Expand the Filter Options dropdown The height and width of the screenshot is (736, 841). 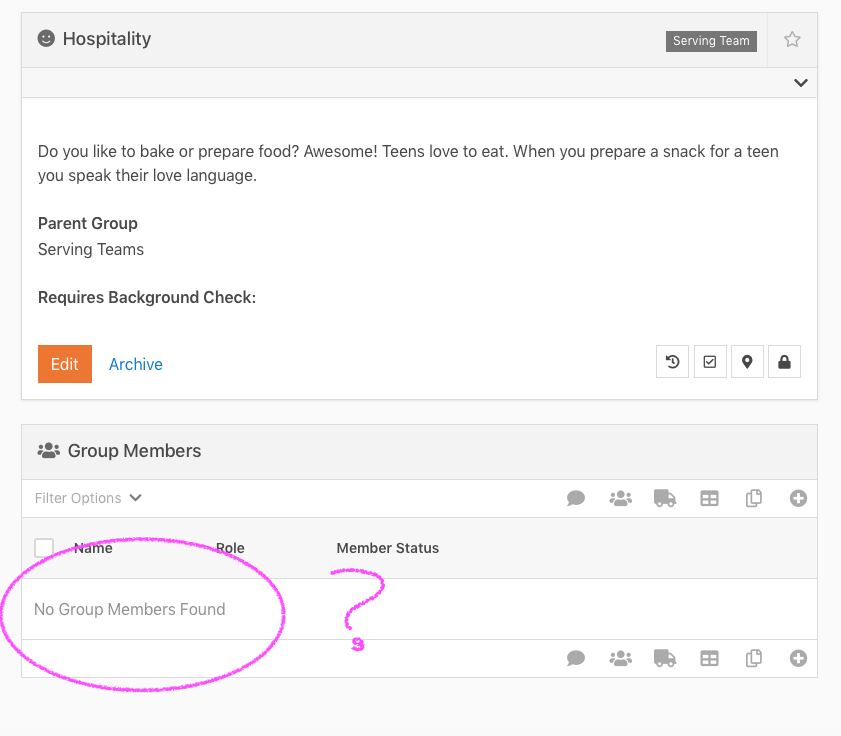click(88, 498)
